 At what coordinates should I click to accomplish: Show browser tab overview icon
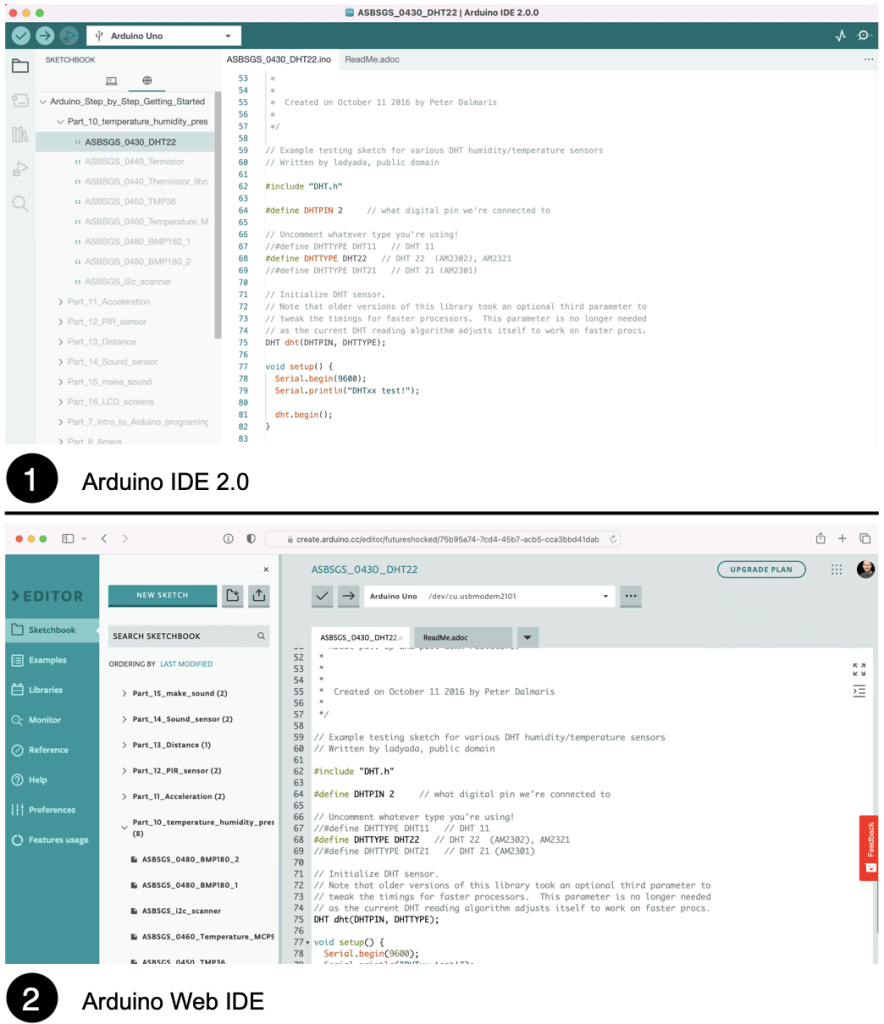click(865, 539)
